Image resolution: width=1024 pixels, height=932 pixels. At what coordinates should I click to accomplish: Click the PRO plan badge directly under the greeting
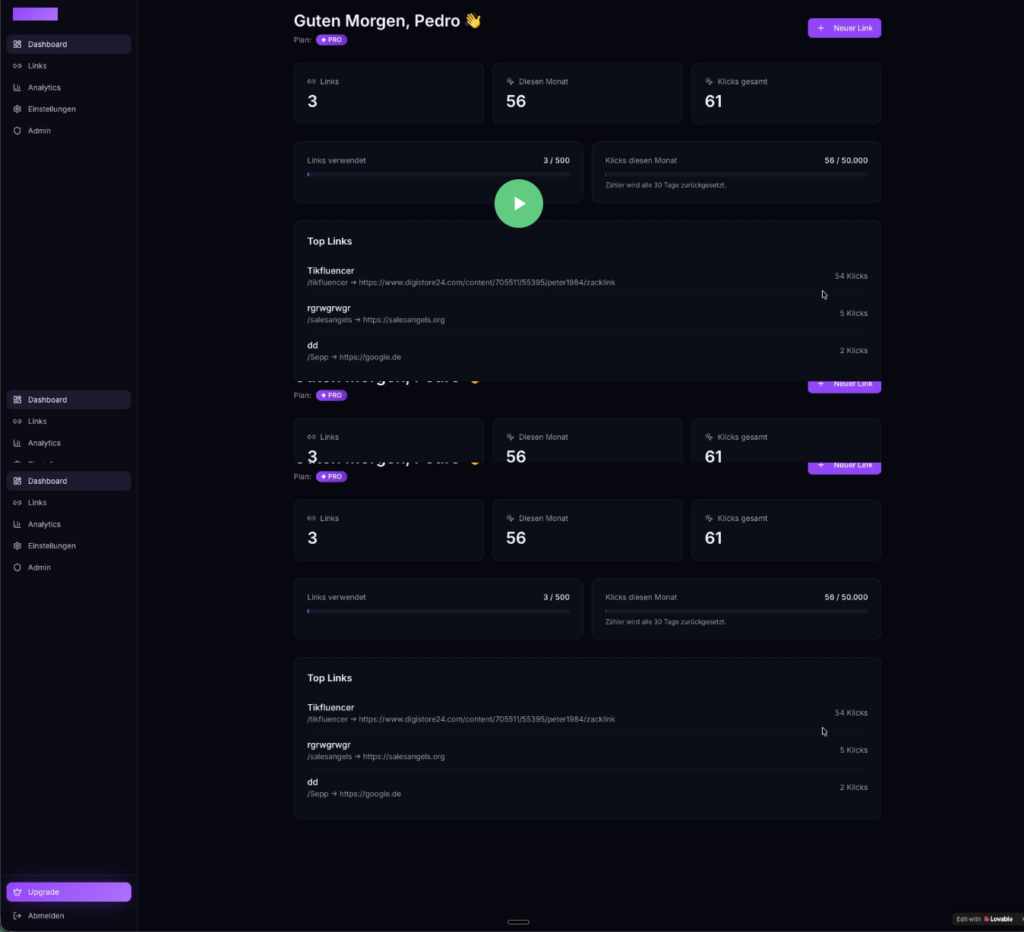331,40
